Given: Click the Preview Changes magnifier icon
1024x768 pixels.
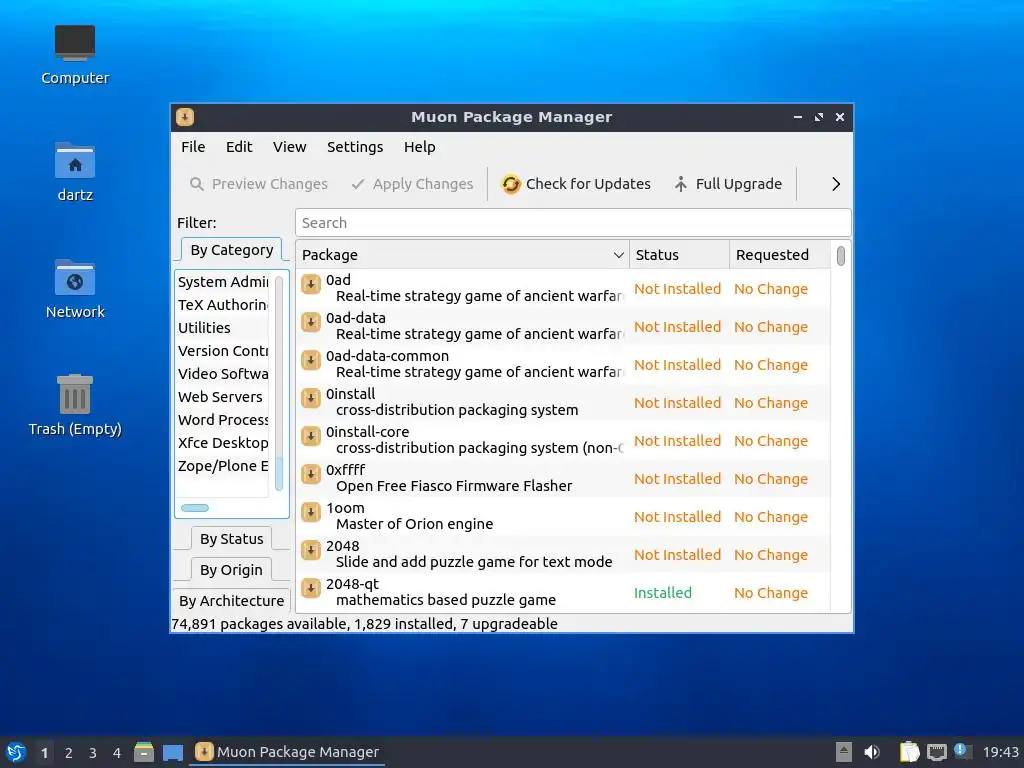Looking at the screenshot, I should pyautogui.click(x=197, y=184).
